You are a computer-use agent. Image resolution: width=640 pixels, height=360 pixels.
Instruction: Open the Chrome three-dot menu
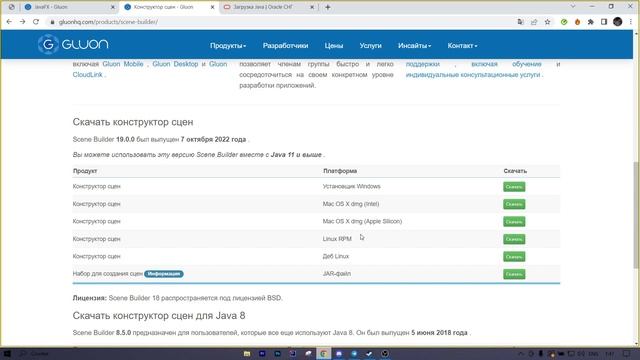[631, 22]
